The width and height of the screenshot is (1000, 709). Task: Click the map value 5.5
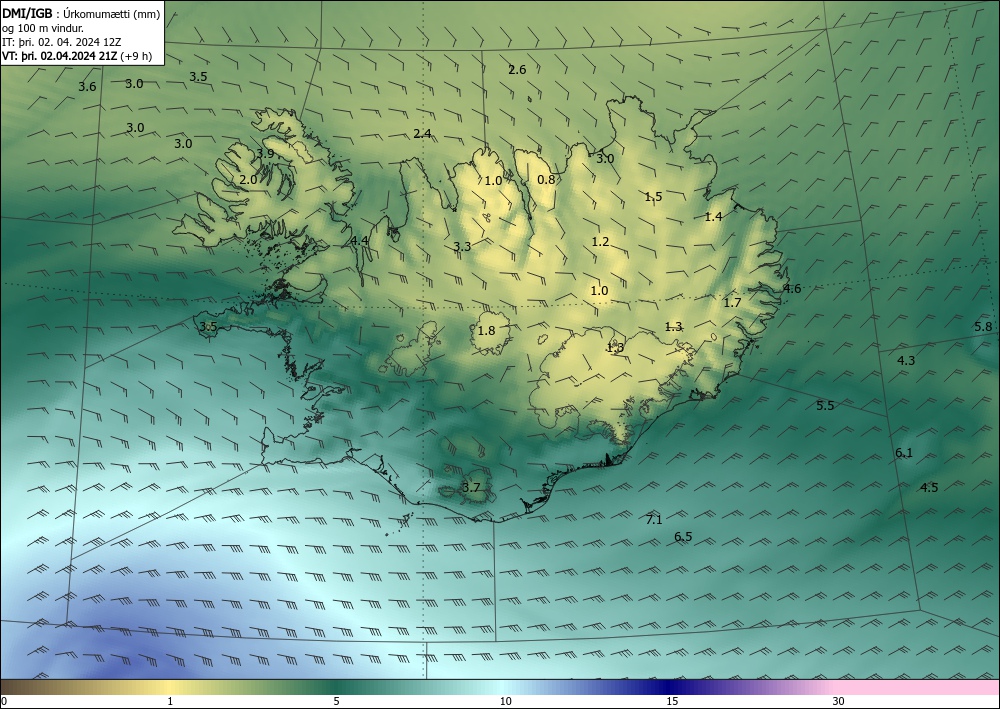(825, 406)
